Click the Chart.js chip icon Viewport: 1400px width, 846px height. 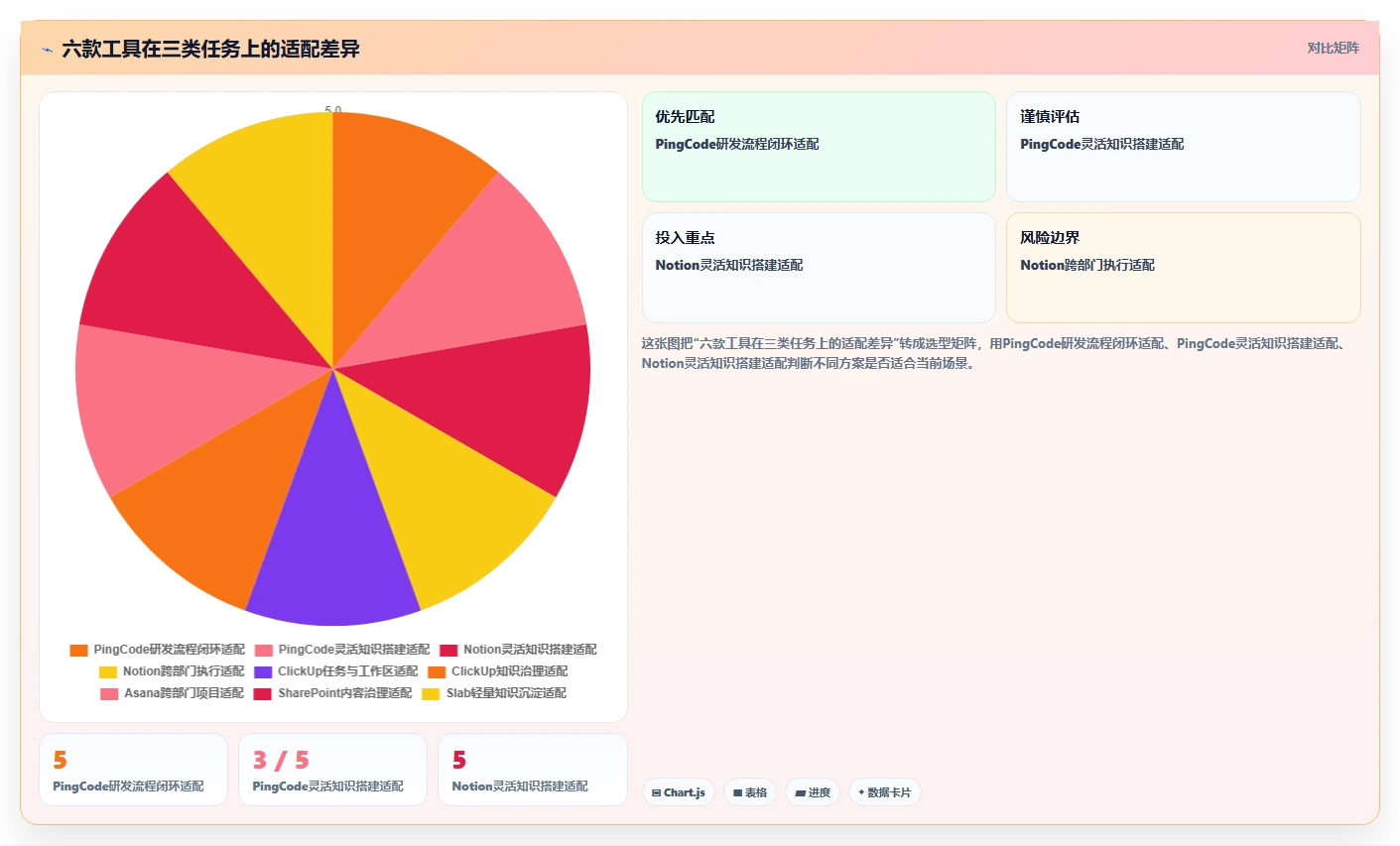656,793
